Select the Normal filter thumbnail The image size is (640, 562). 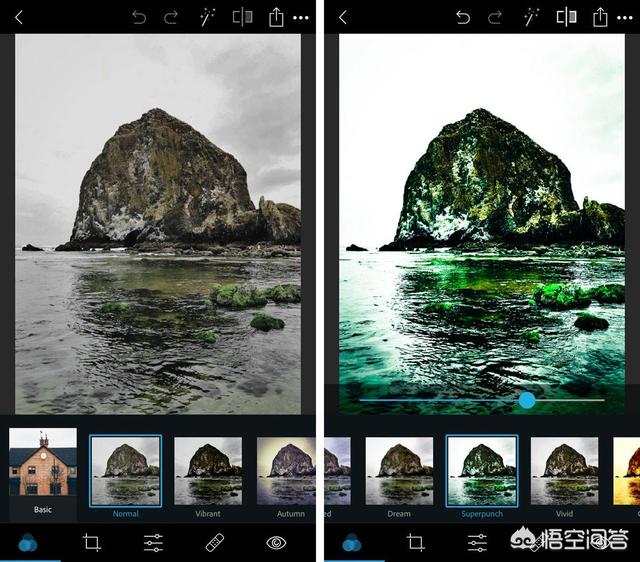click(x=125, y=471)
